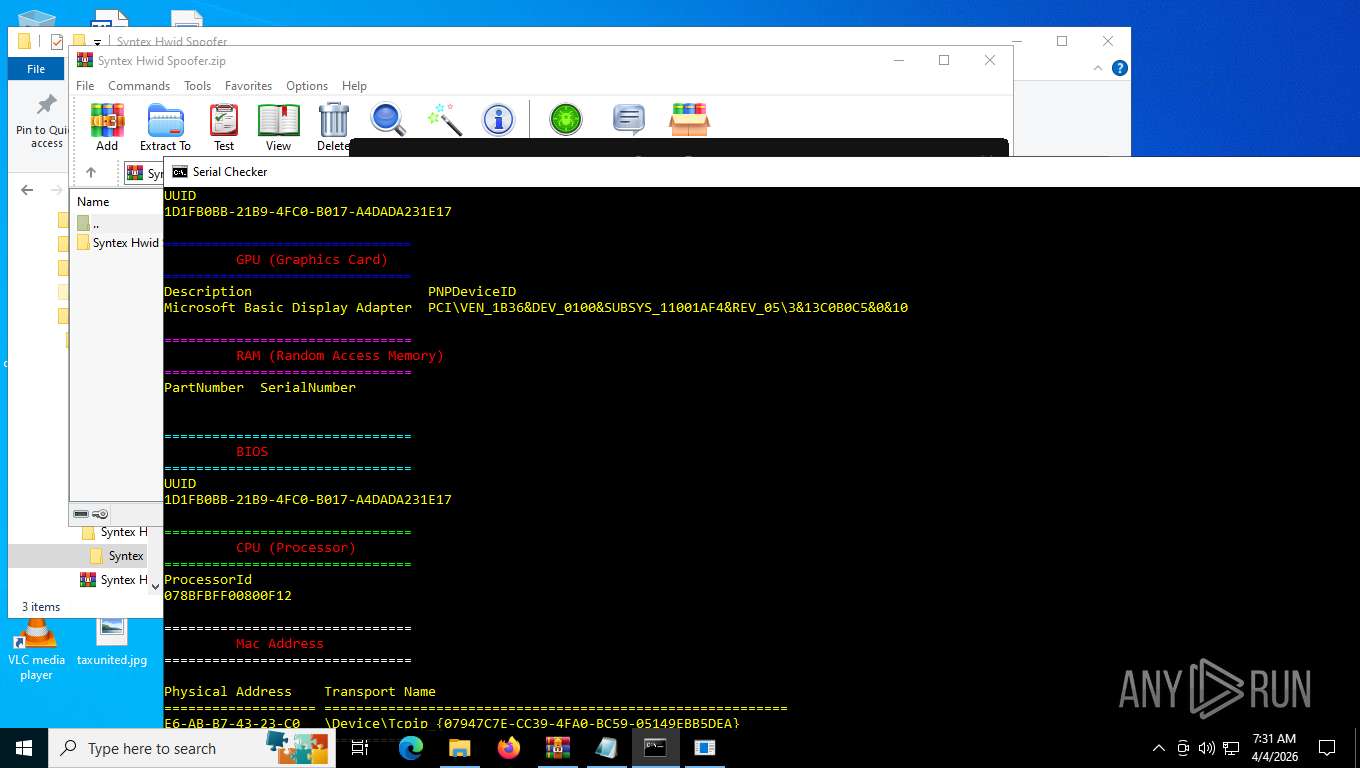Select the Syntex Hwid folder in WinRAR list
The image size is (1360, 768).
coord(117,243)
